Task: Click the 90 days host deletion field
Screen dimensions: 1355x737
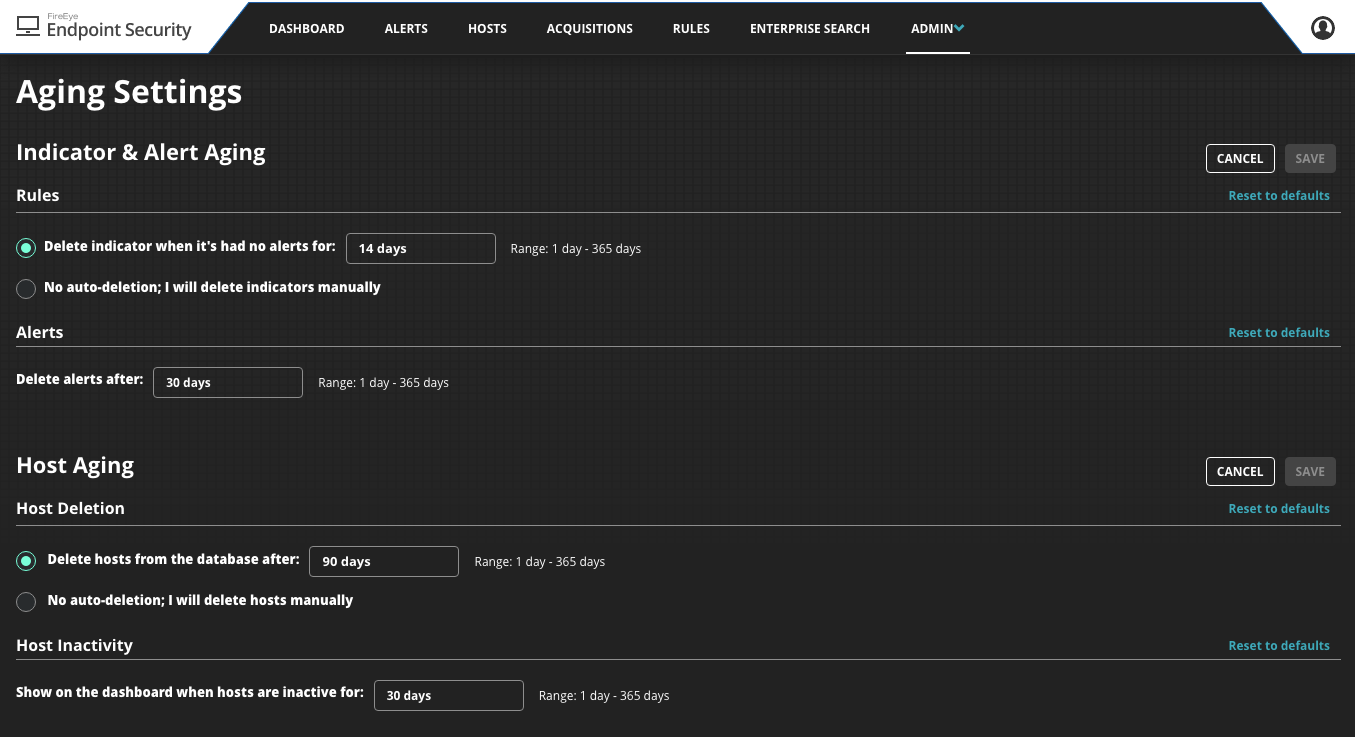Action: pos(384,561)
